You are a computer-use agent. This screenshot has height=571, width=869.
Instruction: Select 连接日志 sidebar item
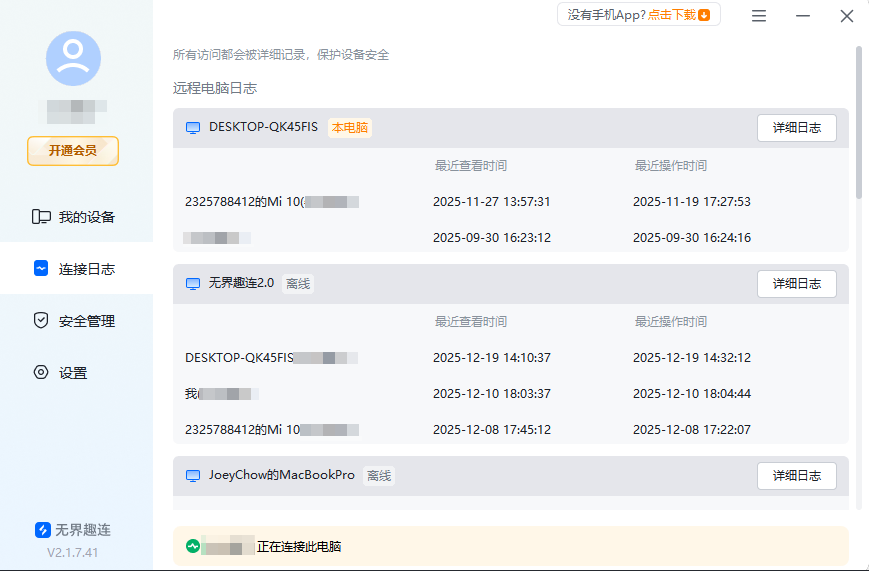click(76, 269)
